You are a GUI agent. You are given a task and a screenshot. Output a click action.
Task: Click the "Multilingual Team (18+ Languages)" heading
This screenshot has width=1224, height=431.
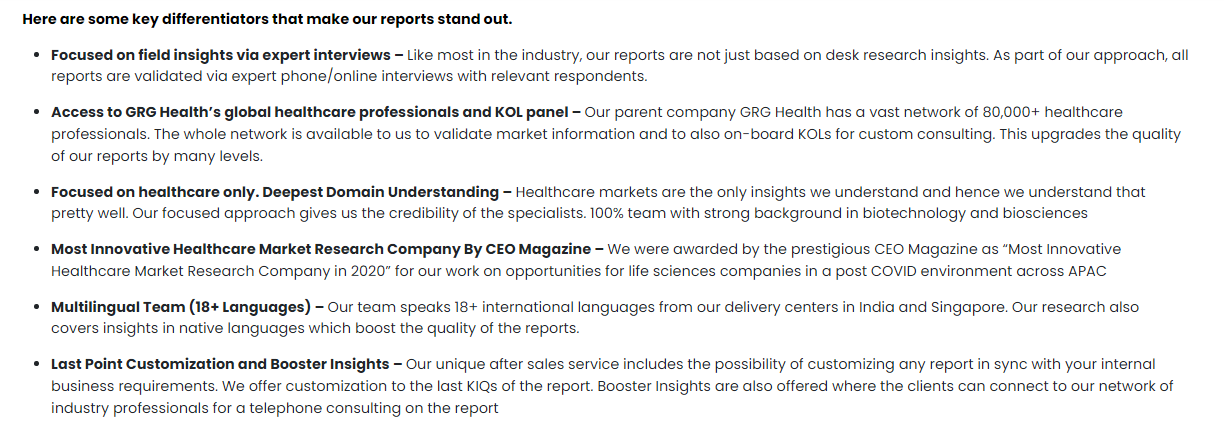click(179, 307)
